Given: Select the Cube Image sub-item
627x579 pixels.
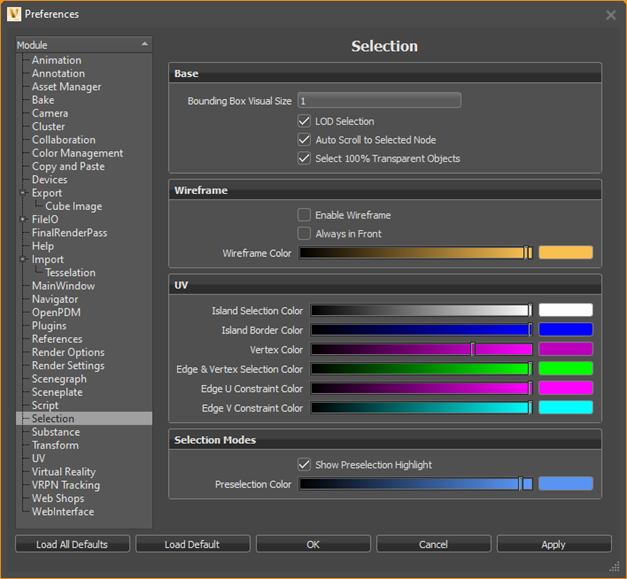Looking at the screenshot, I should pos(73,206).
